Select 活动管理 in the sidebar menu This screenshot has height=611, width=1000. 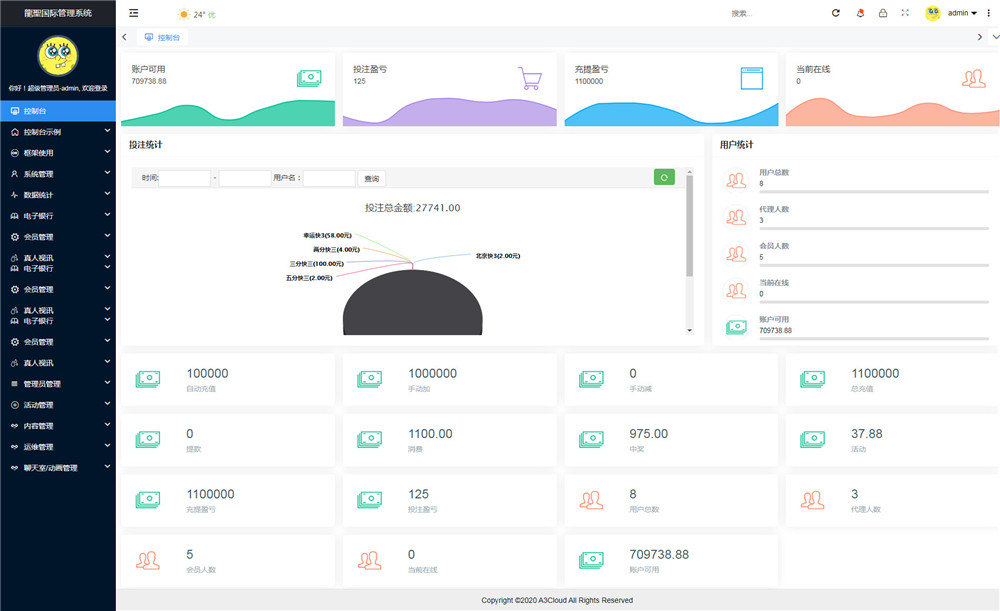[x=48, y=404]
